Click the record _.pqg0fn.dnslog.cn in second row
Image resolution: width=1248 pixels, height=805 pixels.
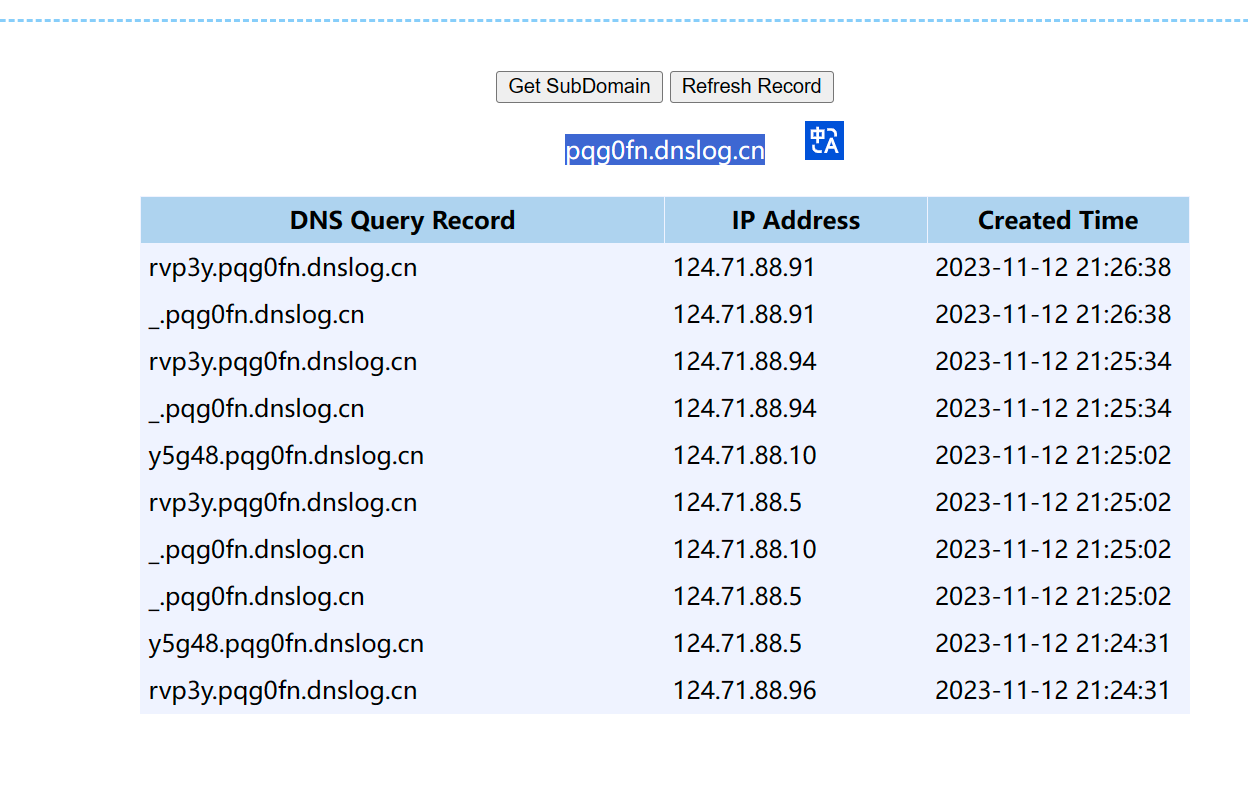tap(255, 314)
